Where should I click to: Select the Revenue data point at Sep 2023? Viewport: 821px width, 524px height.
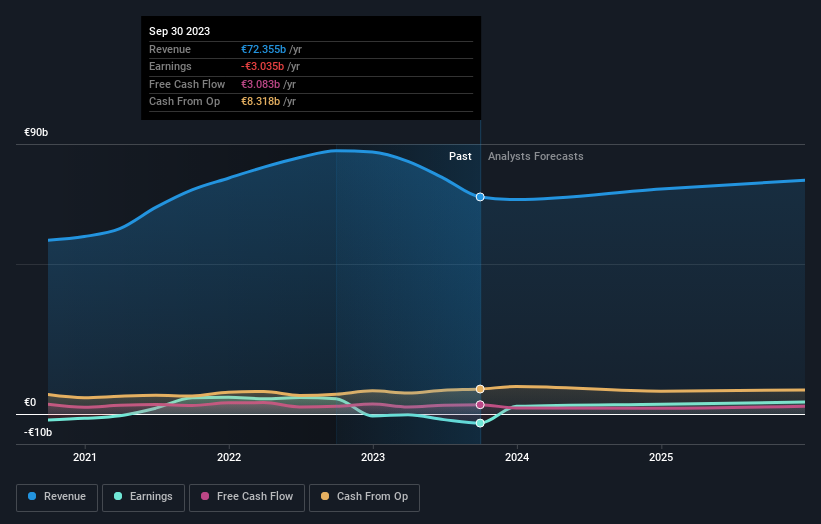tap(480, 197)
